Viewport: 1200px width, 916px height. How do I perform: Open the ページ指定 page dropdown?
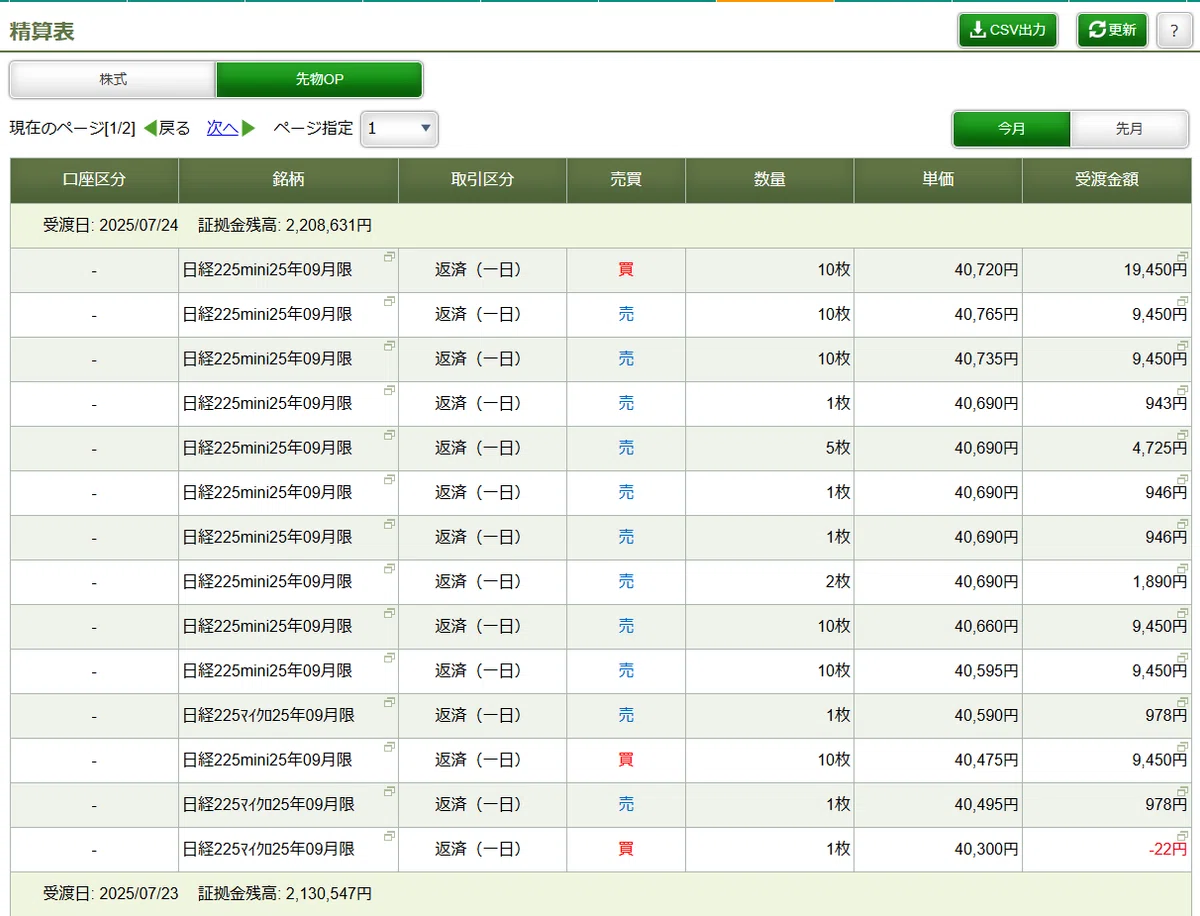point(399,128)
